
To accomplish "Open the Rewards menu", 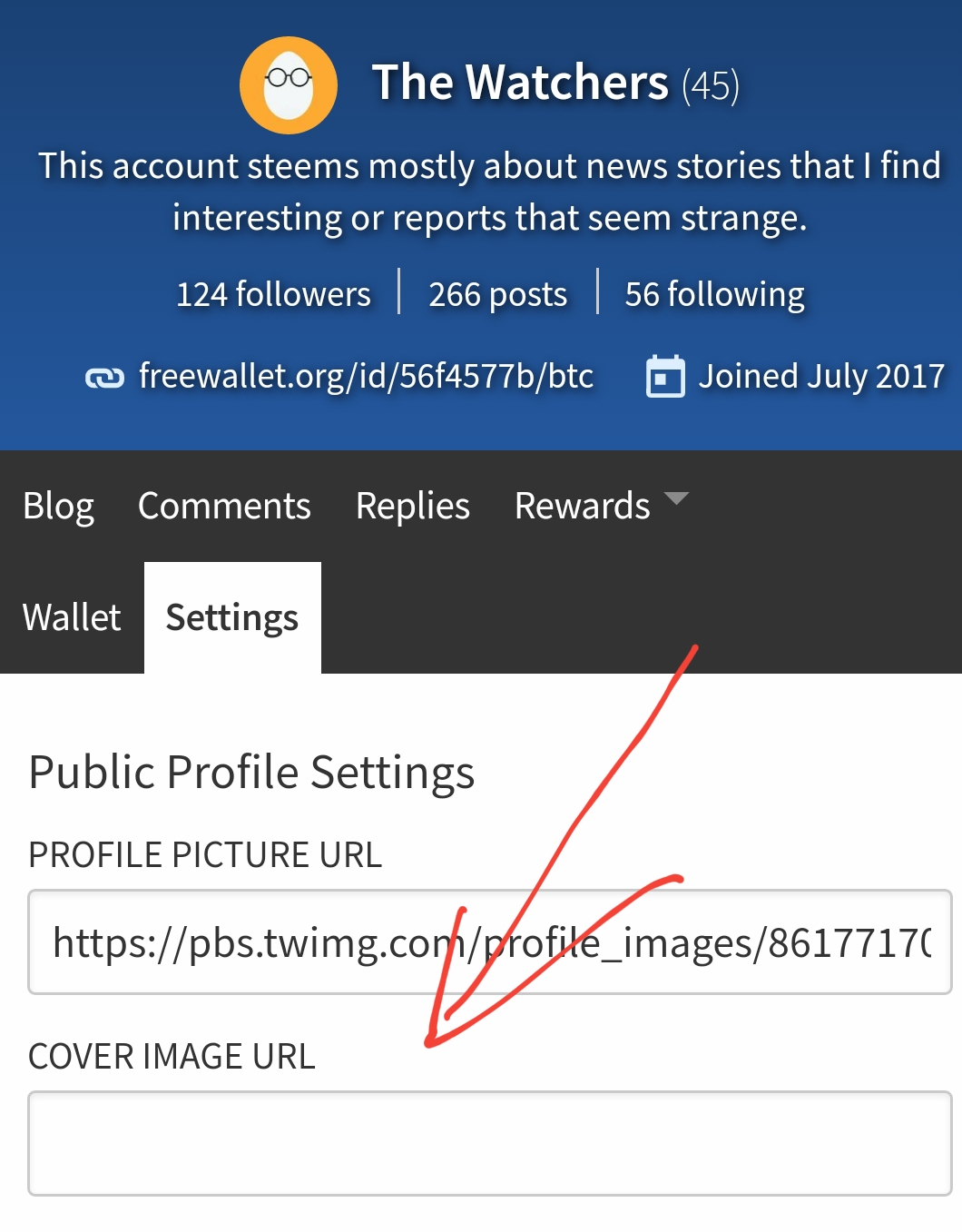I will tap(583, 506).
